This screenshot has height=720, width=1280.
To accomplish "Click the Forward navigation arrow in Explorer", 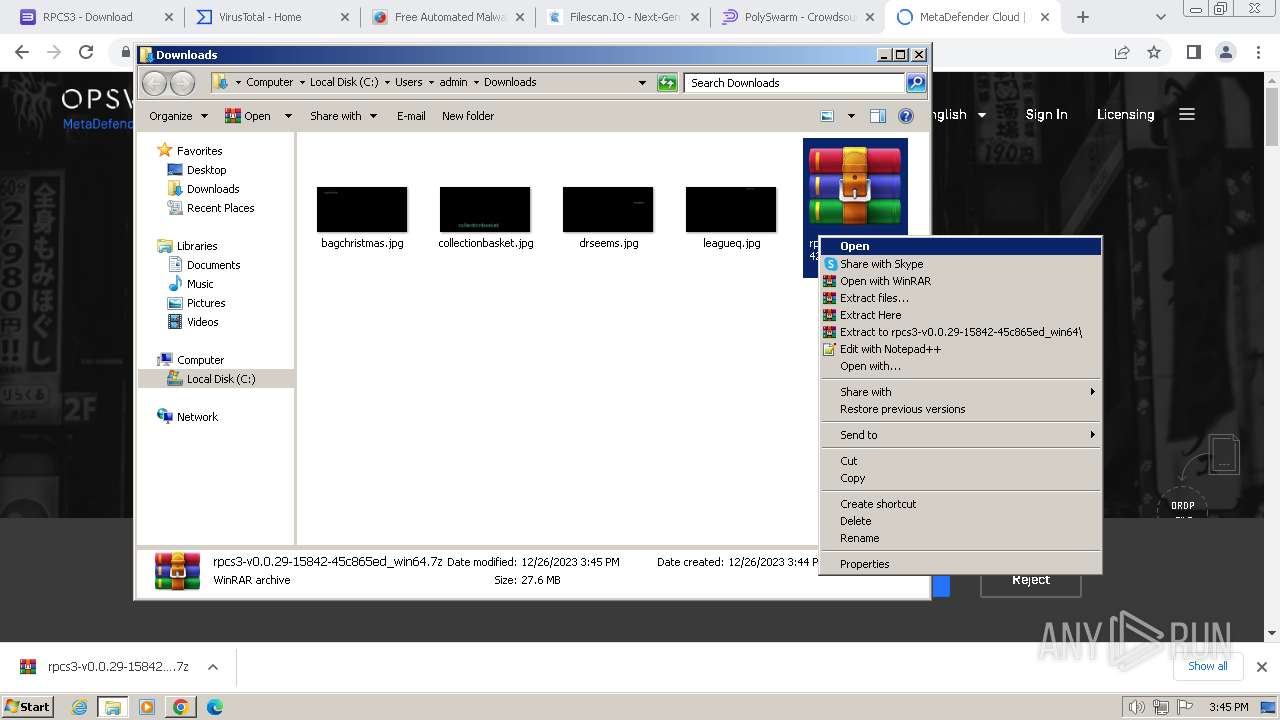I will pos(182,83).
